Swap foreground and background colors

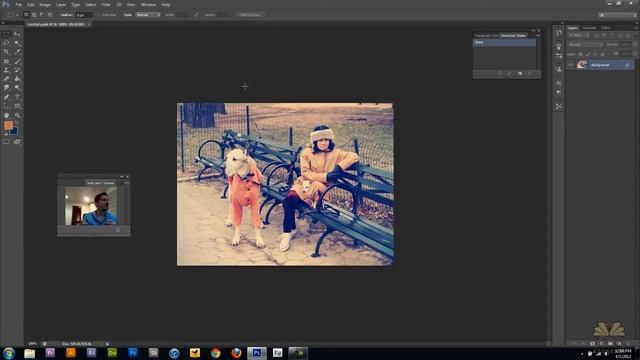click(x=17, y=123)
